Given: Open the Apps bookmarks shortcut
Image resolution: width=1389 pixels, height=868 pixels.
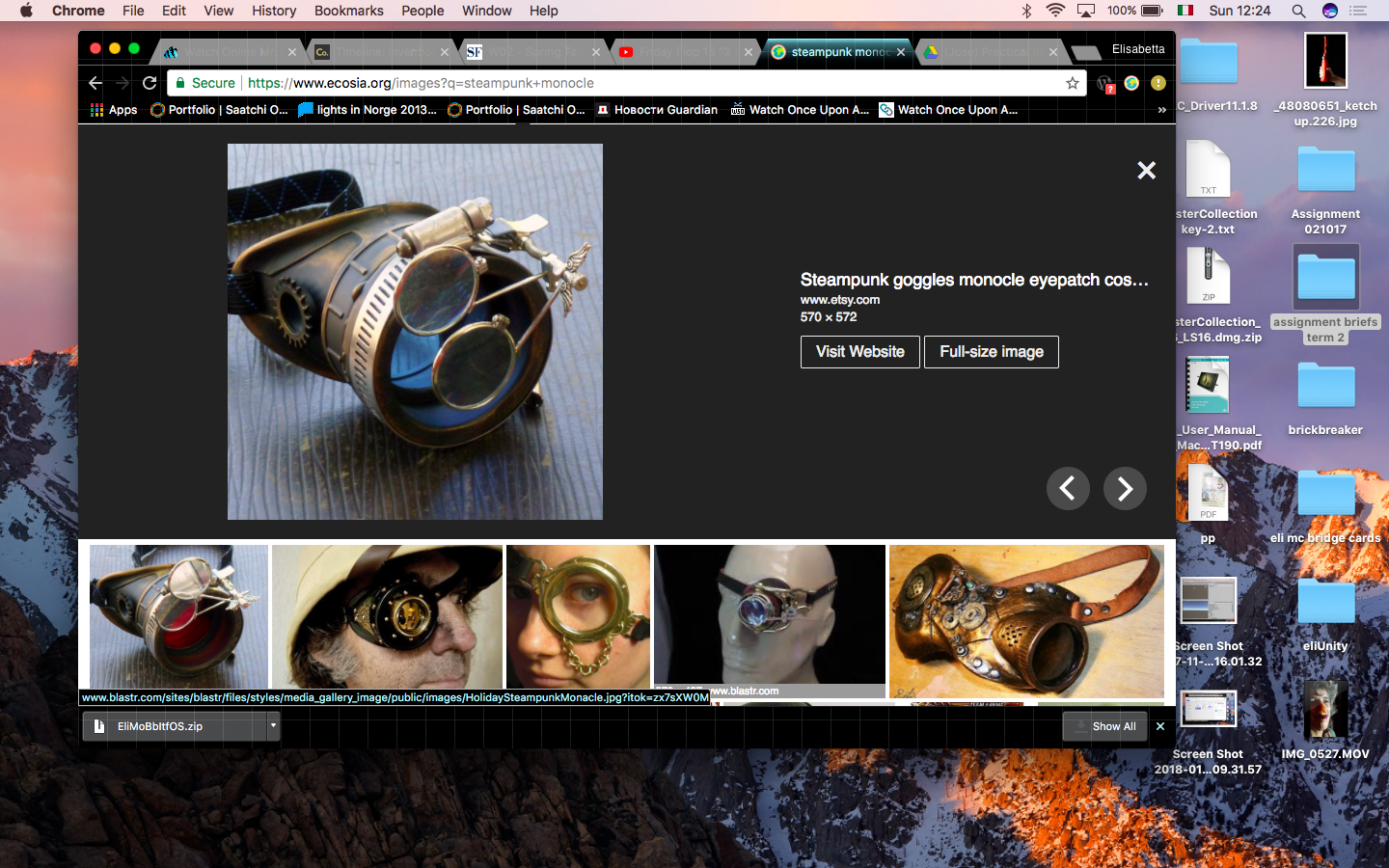Looking at the screenshot, I should pyautogui.click(x=114, y=110).
